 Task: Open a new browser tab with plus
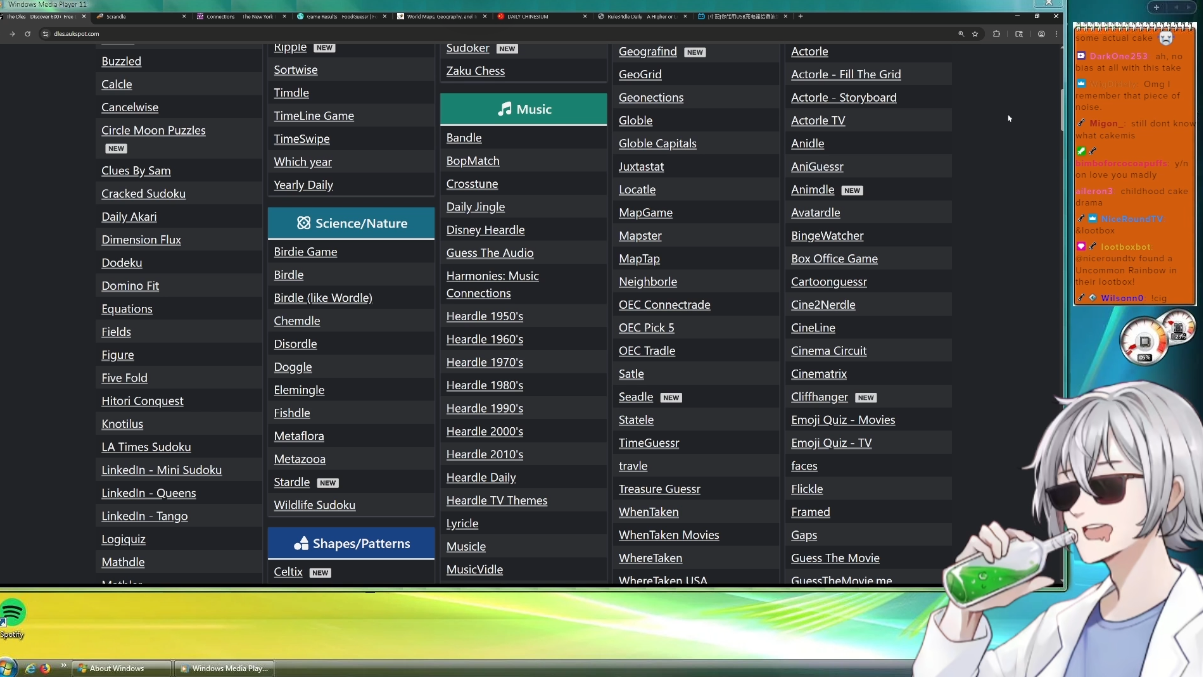800,16
